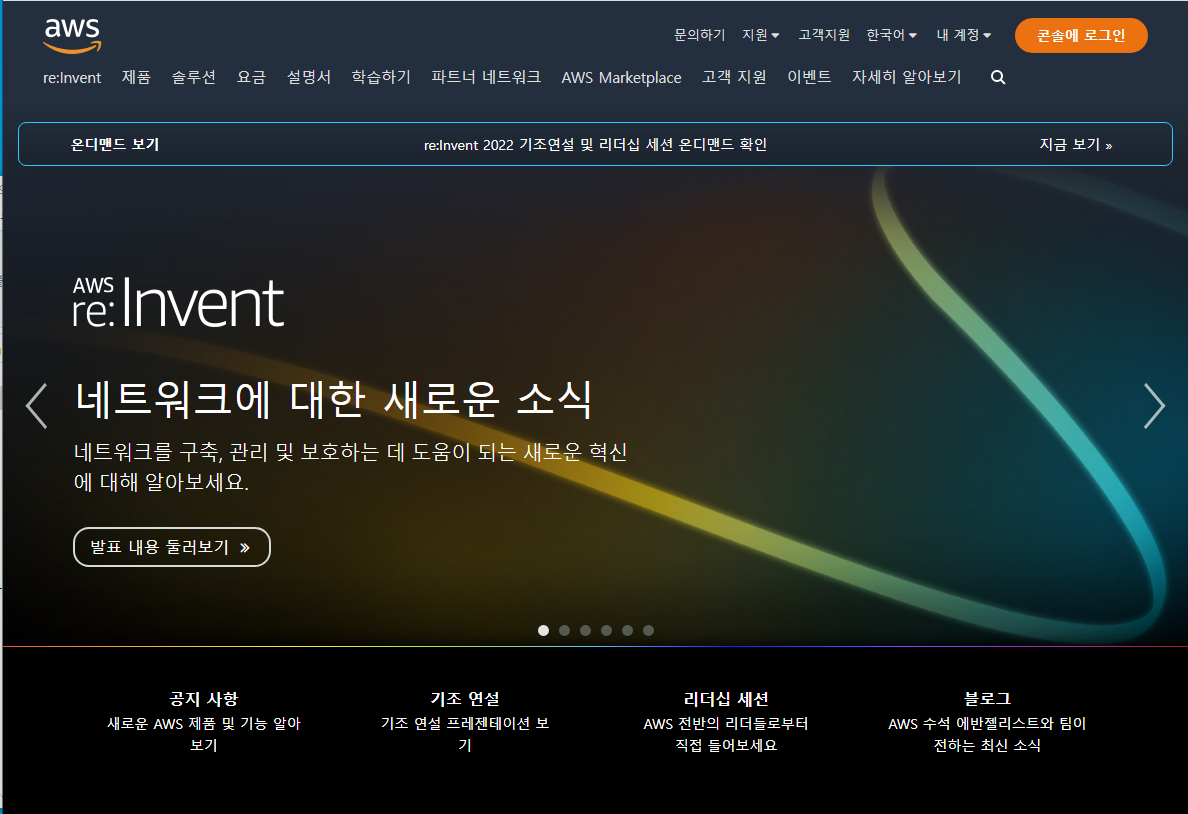The height and width of the screenshot is (814, 1188).
Task: Open the 설명서 menu
Action: (309, 77)
